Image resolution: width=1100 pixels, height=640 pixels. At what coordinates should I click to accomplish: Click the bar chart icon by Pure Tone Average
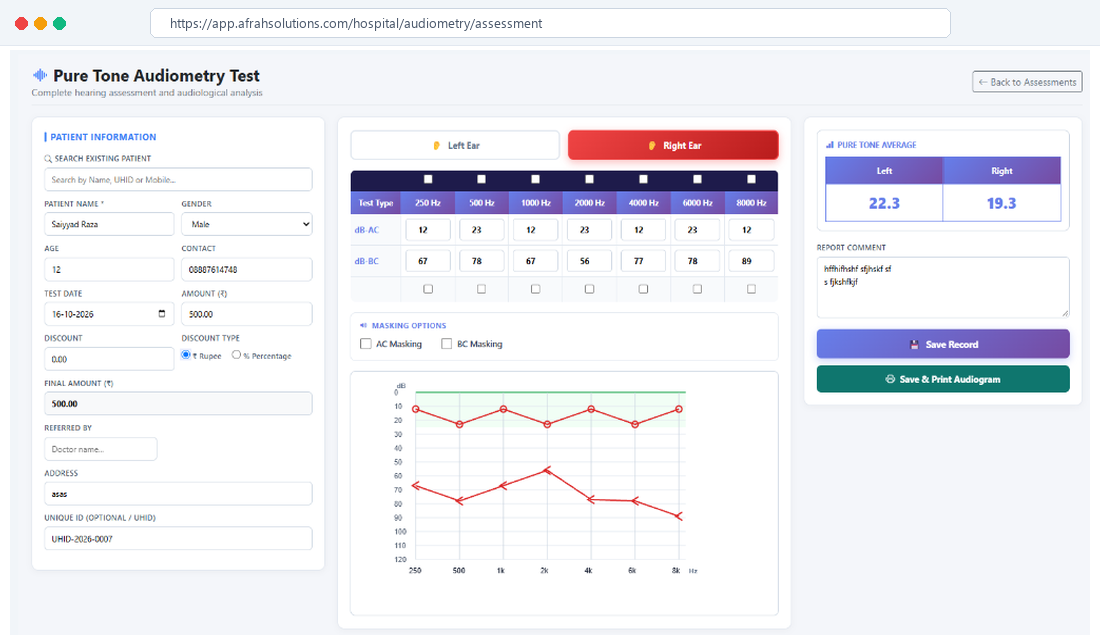tap(830, 145)
